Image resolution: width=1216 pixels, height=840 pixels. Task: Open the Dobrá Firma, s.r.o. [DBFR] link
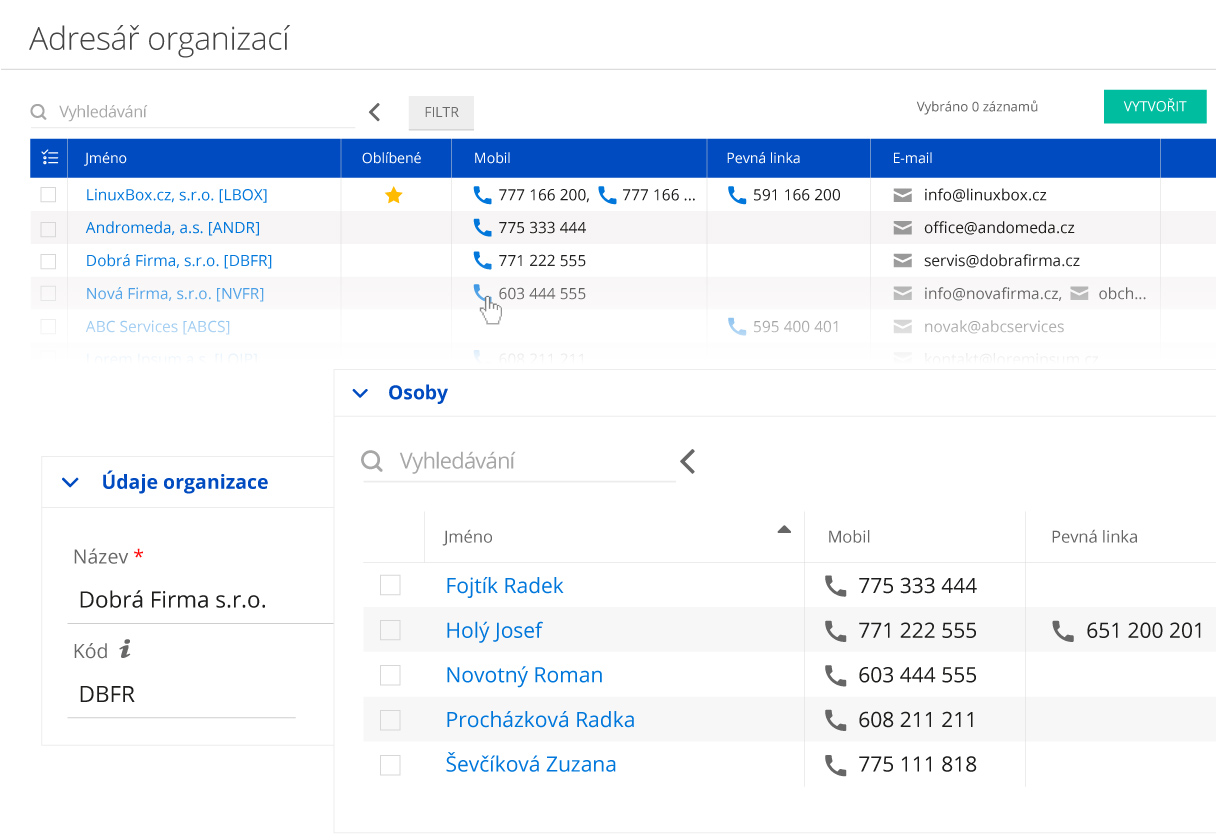pyautogui.click(x=179, y=261)
